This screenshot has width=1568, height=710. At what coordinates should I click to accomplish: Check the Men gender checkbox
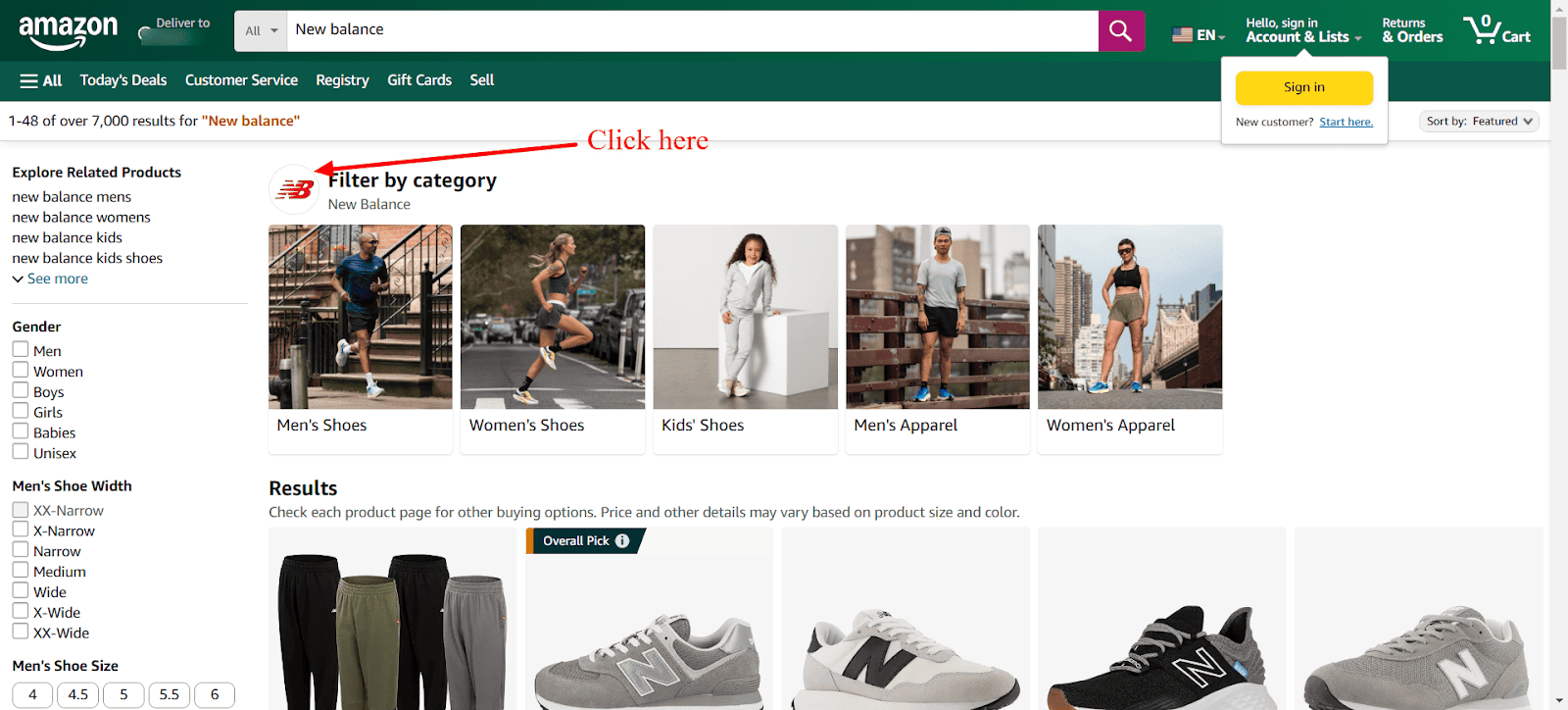click(20, 349)
